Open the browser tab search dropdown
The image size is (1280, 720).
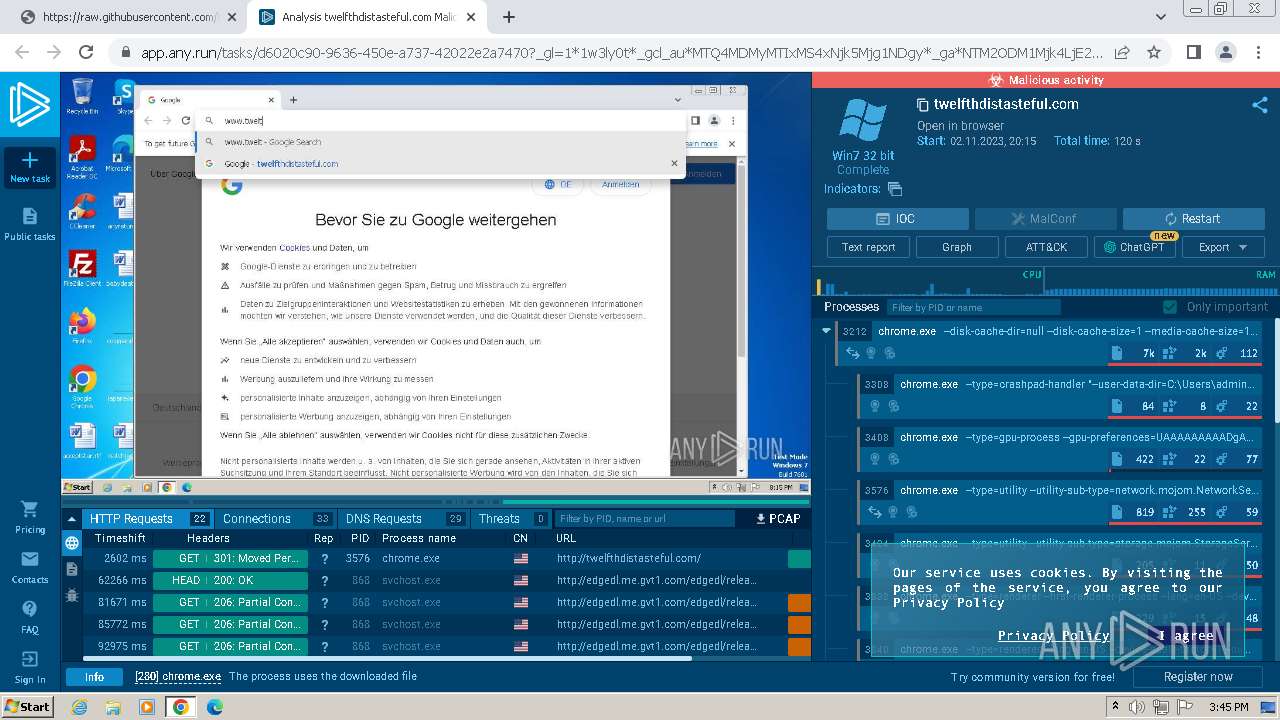[1161, 17]
